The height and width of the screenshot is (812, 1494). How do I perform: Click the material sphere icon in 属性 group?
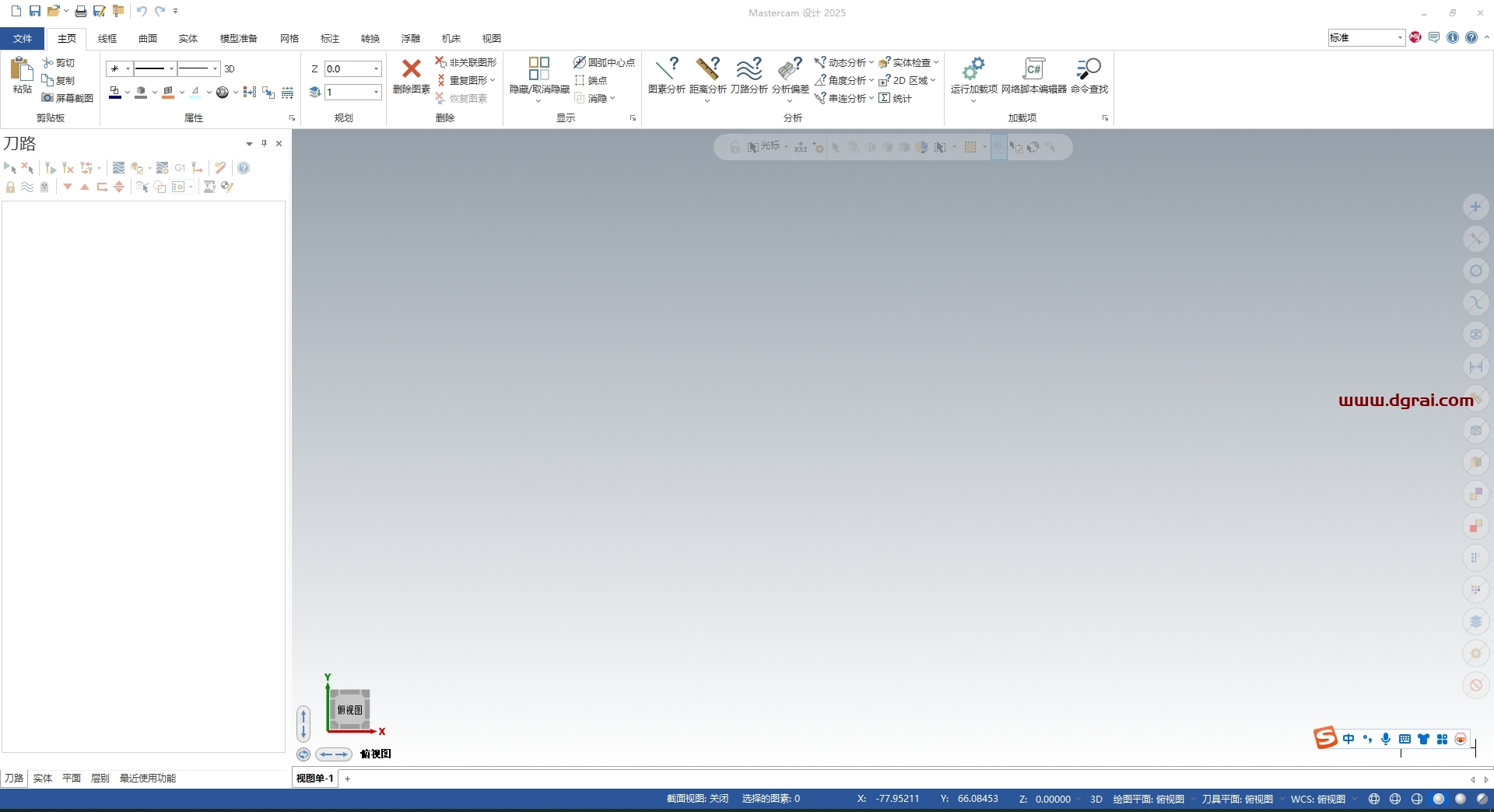(x=223, y=93)
